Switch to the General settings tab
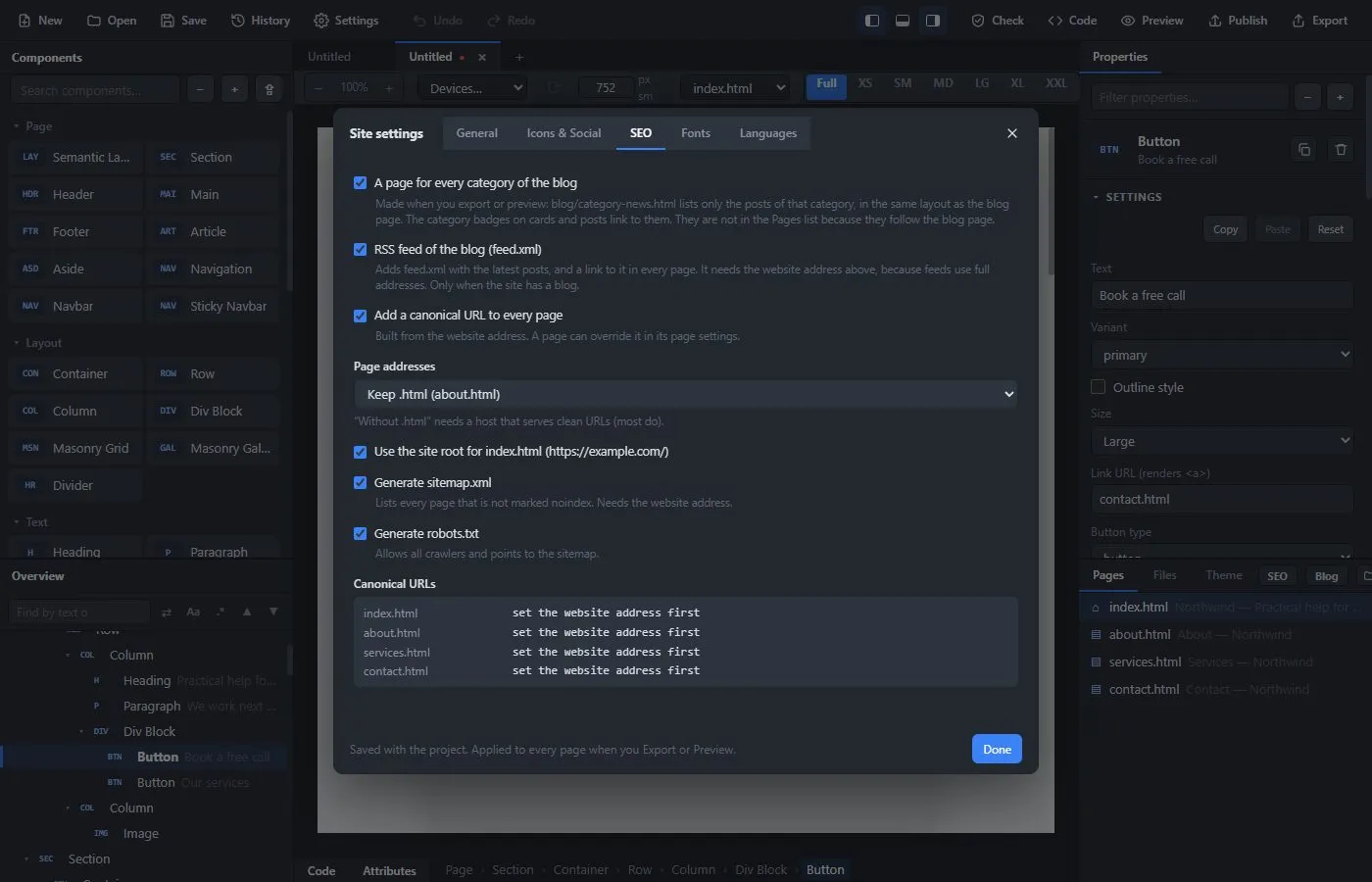The width and height of the screenshot is (1372, 882). click(477, 133)
